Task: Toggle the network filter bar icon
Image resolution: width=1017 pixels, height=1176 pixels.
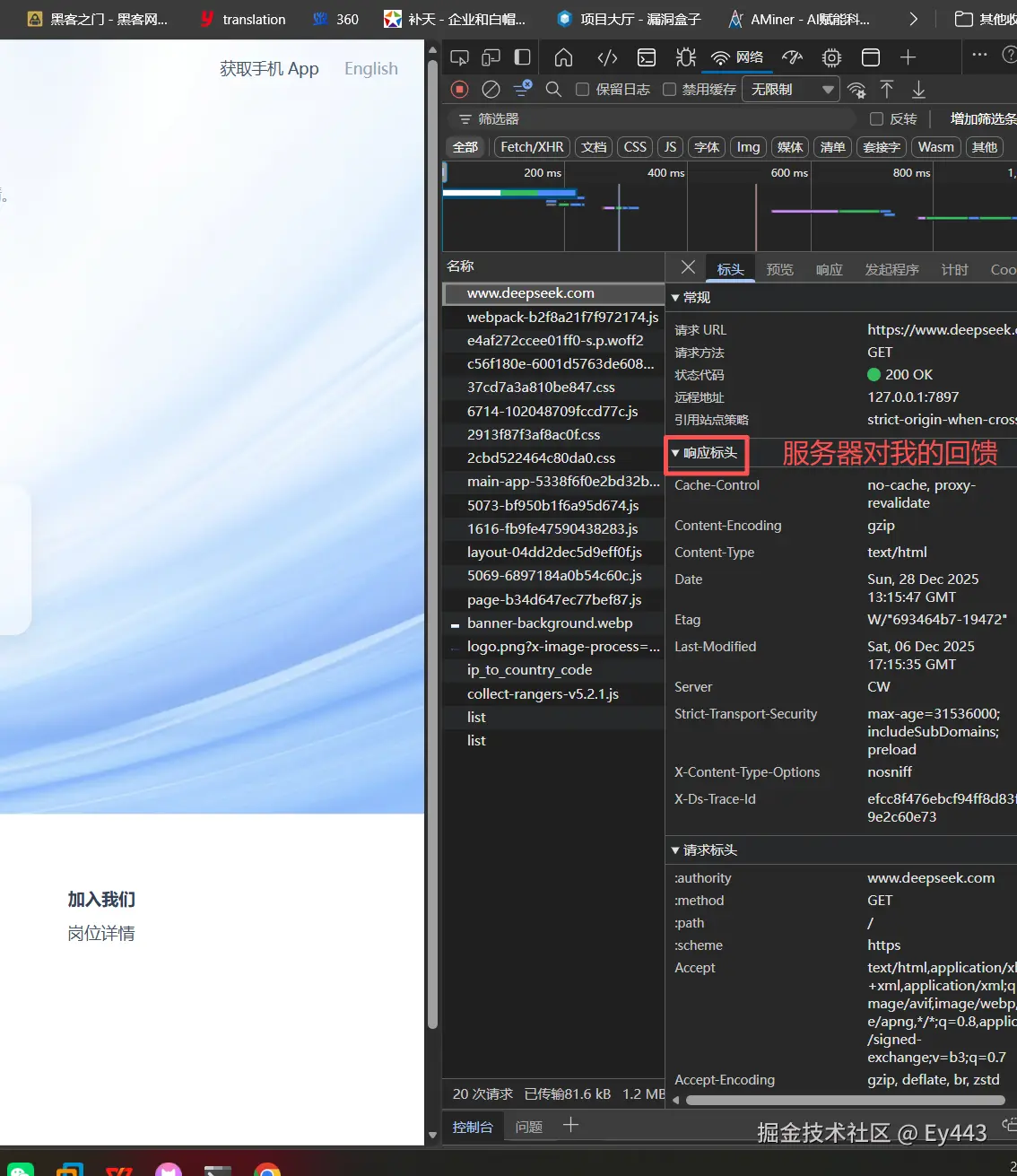Action: [x=522, y=88]
